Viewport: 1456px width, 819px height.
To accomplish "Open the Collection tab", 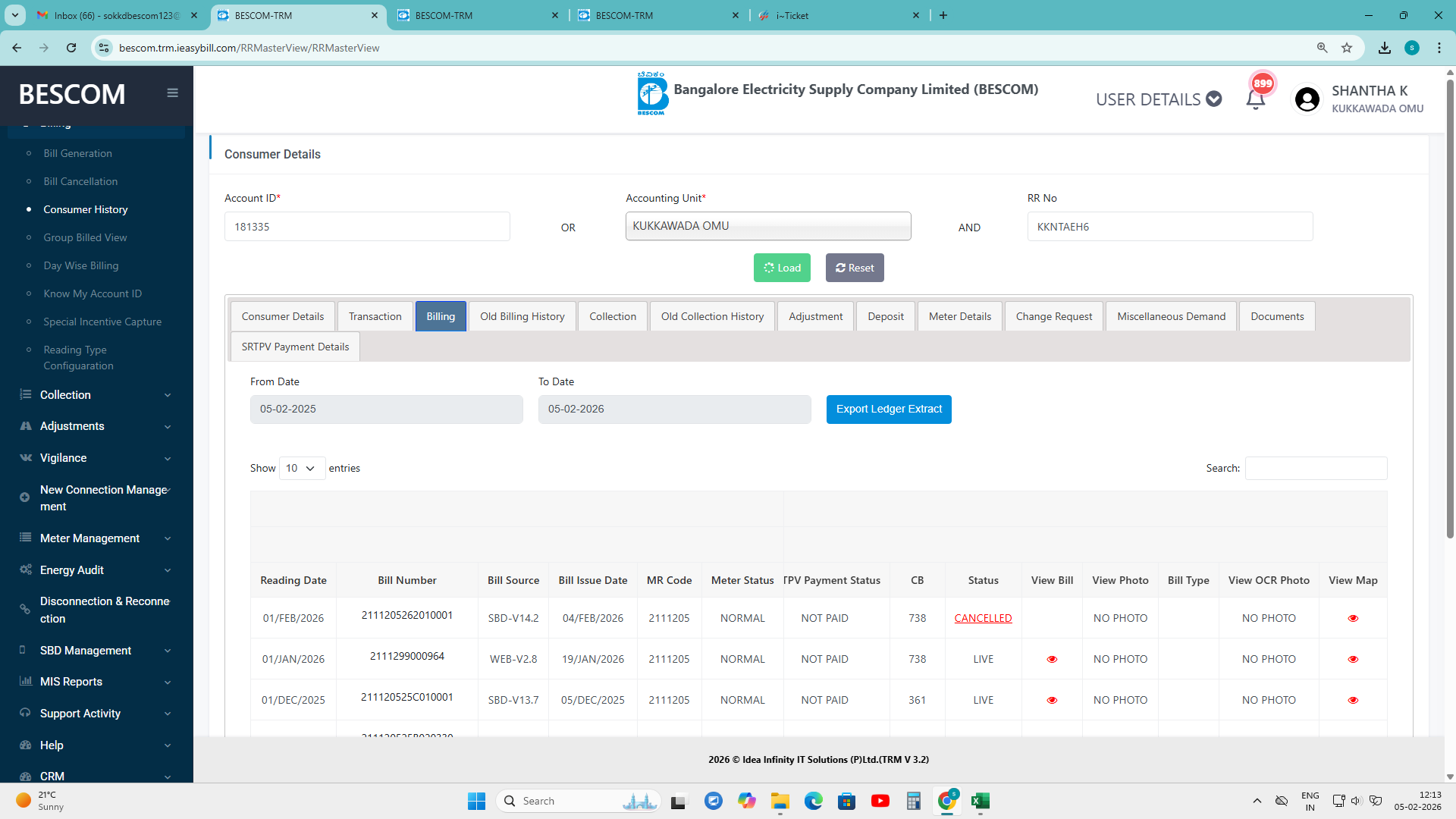I will [612, 316].
